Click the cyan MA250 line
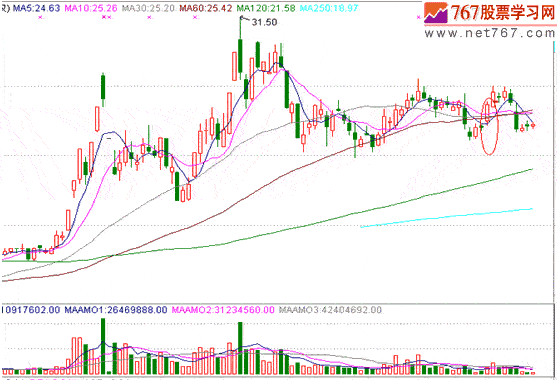This screenshot has height=380, width=557. (x=446, y=217)
